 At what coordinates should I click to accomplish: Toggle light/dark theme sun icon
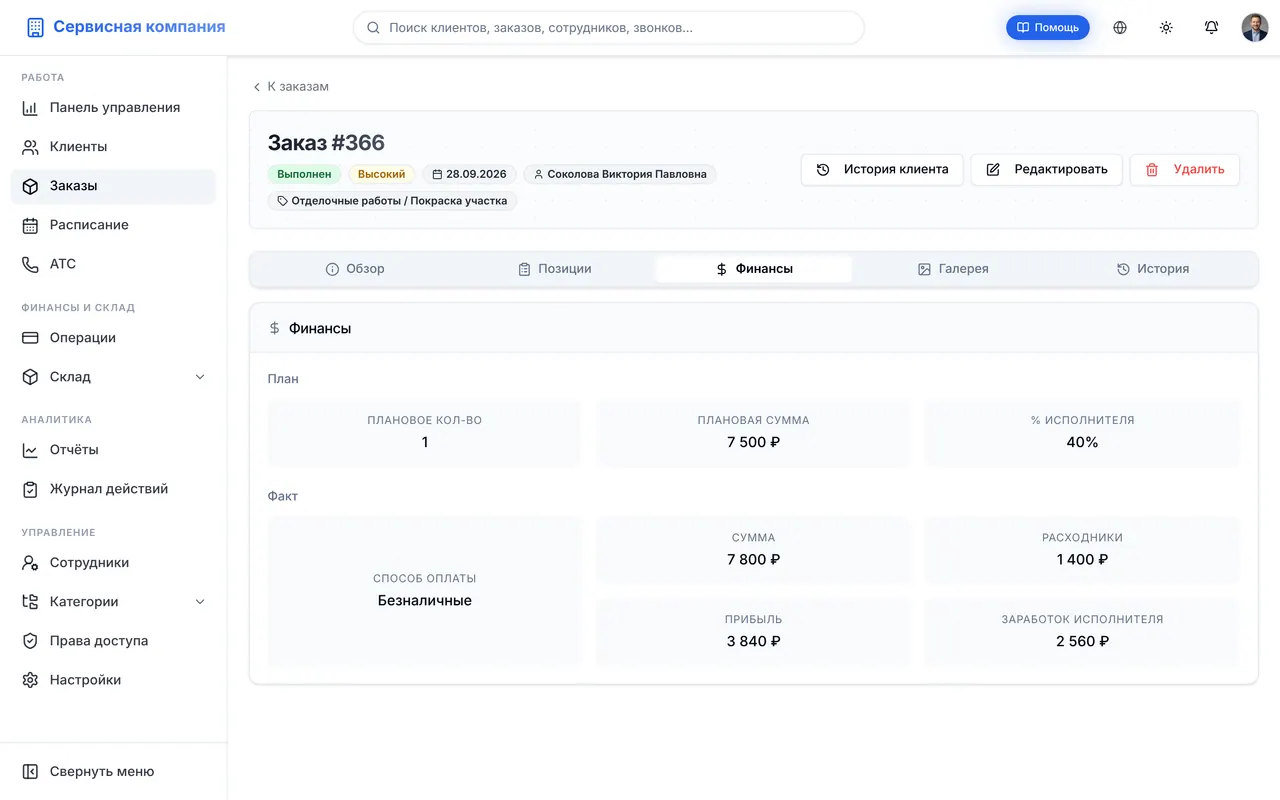tap(1166, 28)
